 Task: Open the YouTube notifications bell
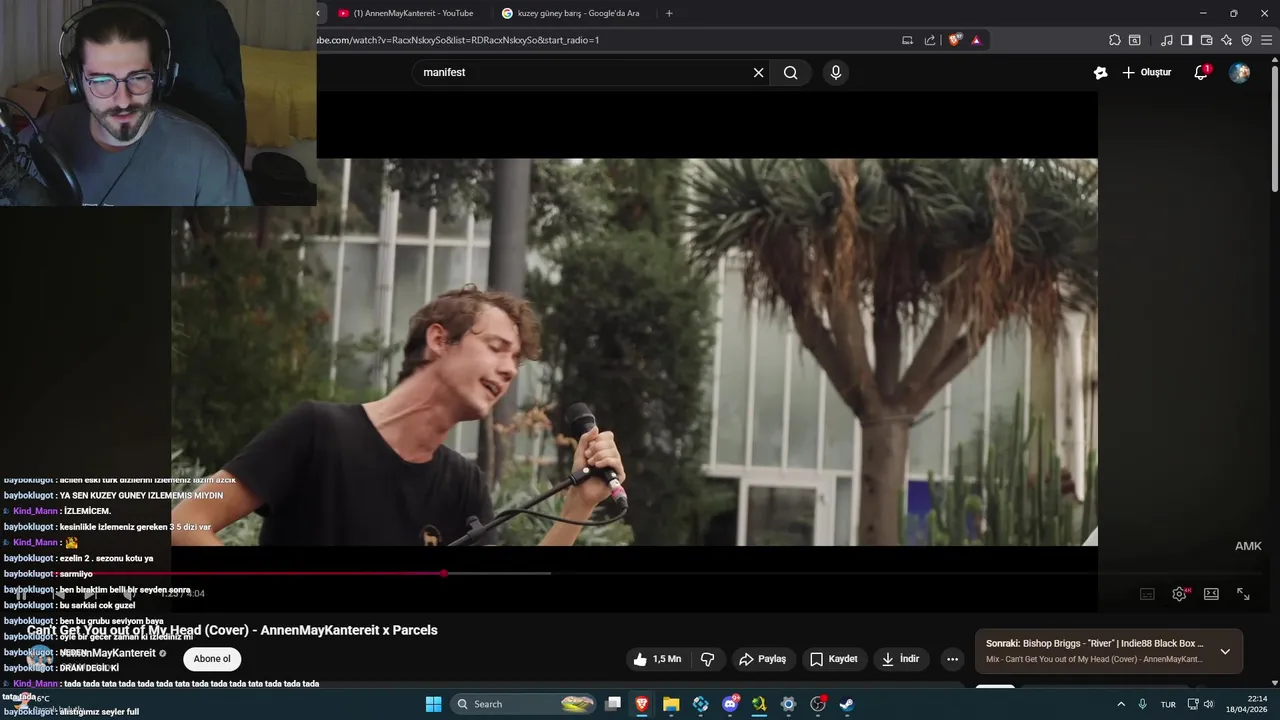coord(1201,72)
